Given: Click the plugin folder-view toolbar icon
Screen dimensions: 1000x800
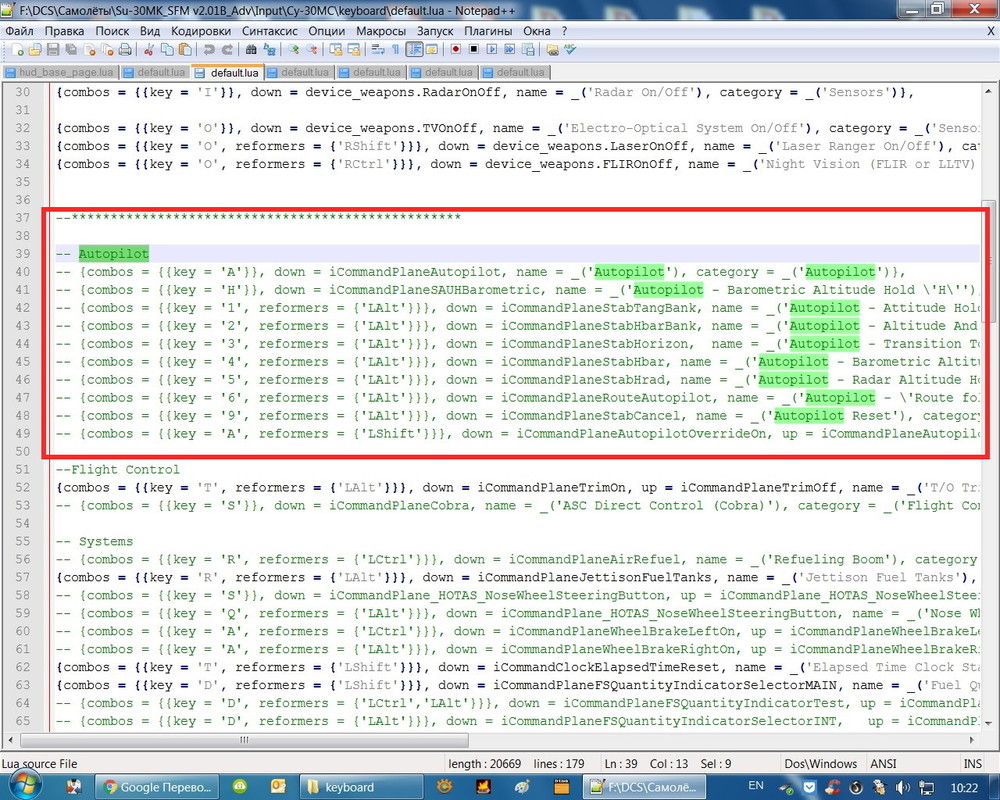Looking at the screenshot, I should pos(552,49).
